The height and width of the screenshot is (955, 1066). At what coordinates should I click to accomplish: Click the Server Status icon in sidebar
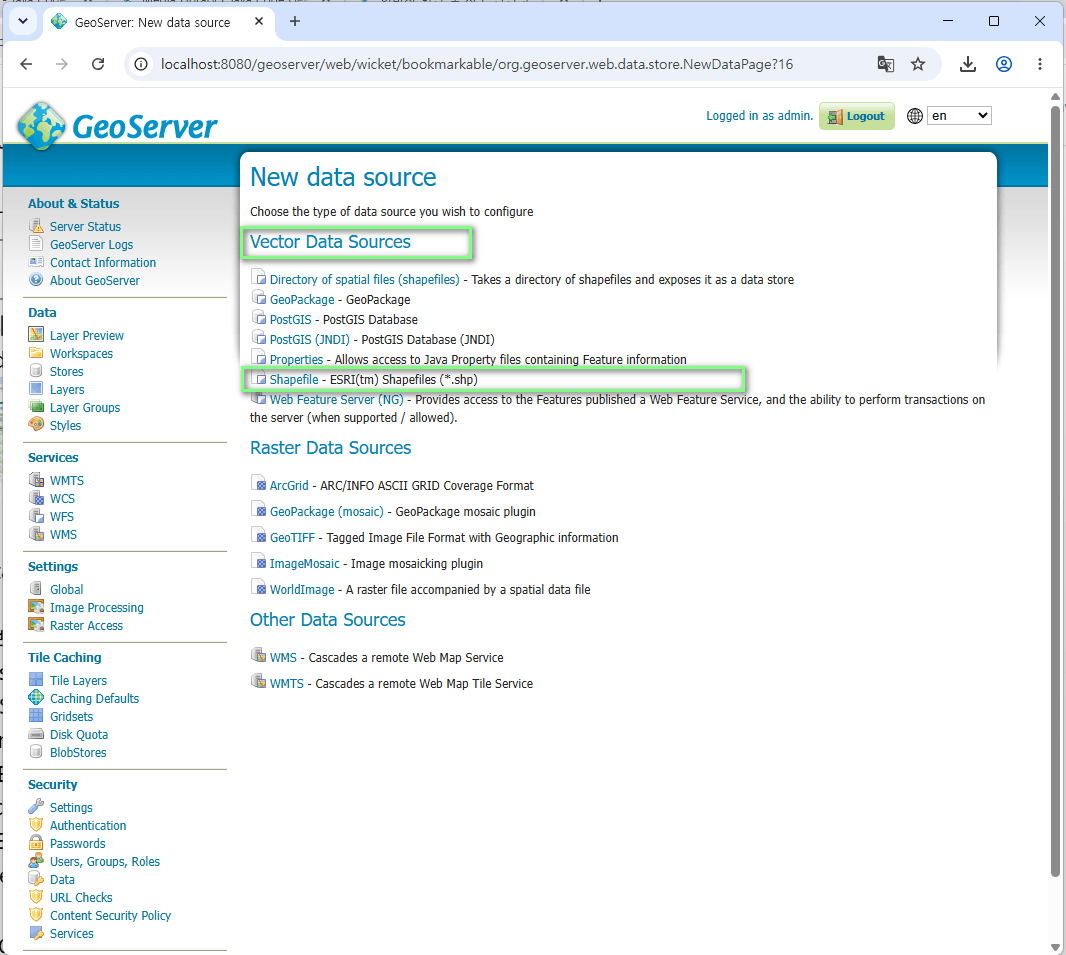click(36, 226)
